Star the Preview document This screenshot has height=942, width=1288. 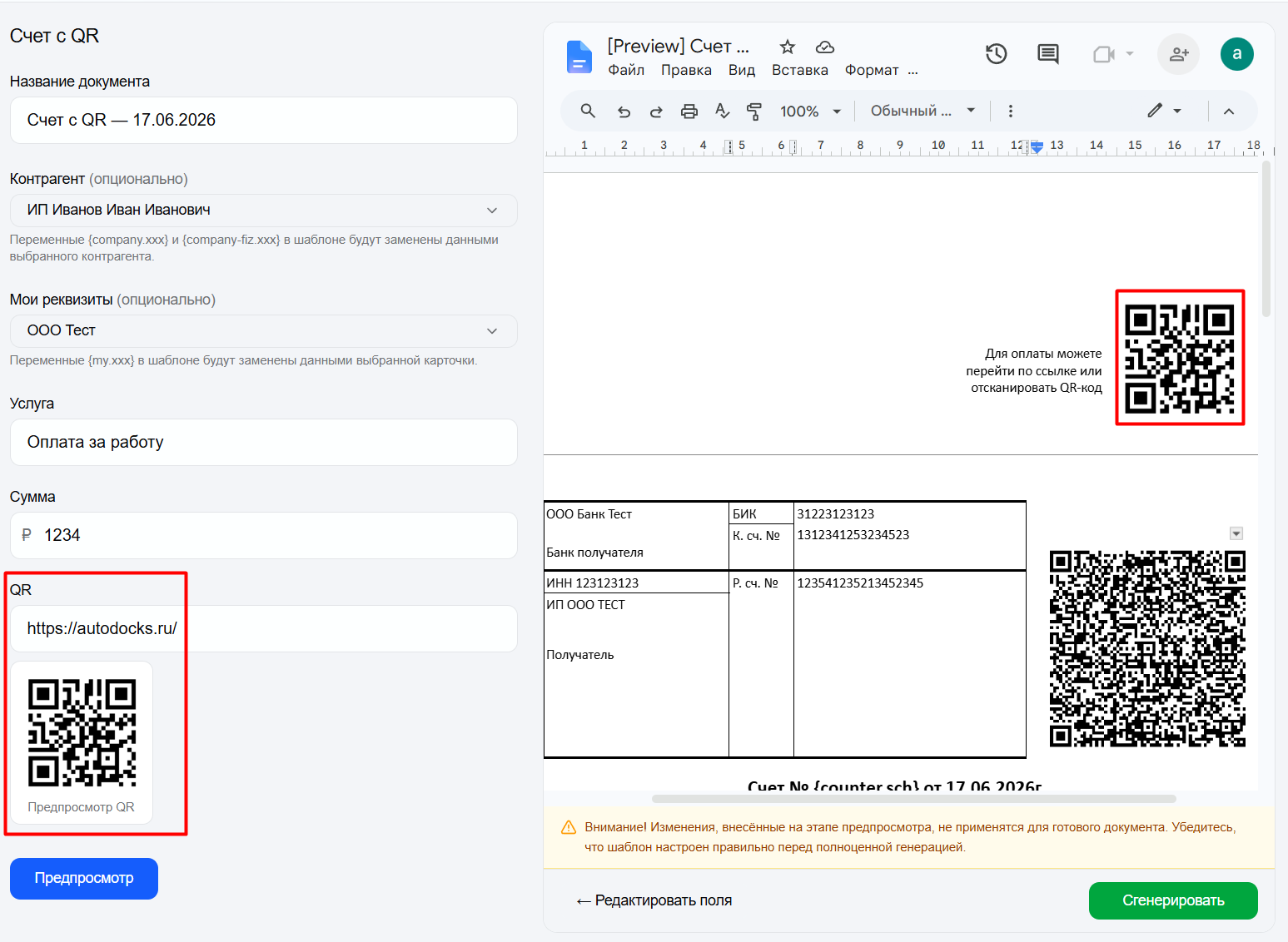click(787, 47)
